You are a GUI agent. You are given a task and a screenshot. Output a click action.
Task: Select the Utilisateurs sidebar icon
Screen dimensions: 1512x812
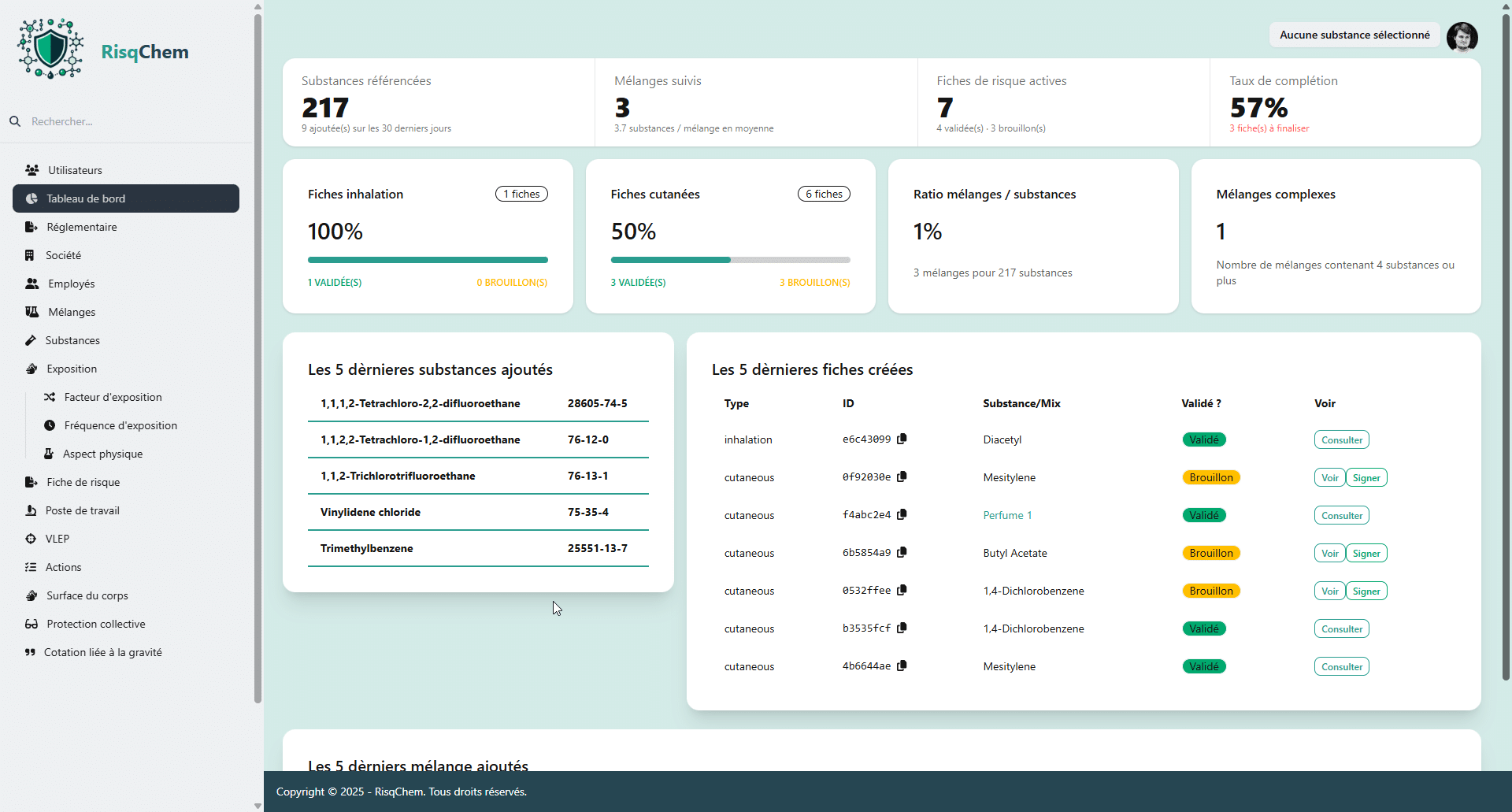31,170
